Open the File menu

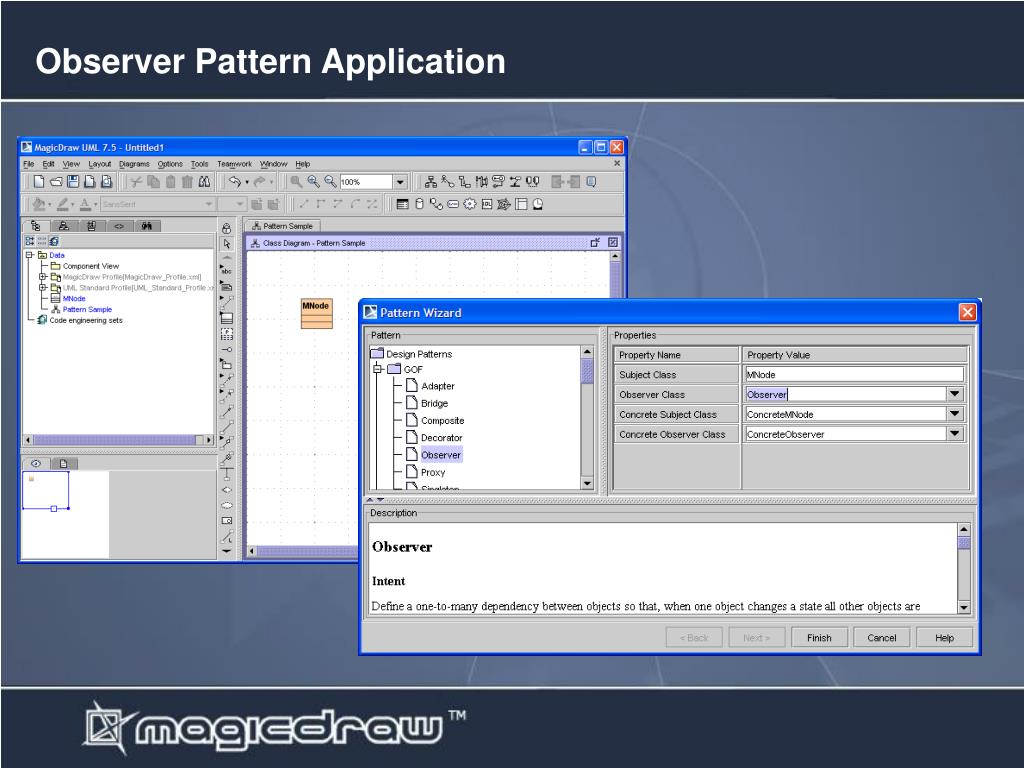(29, 164)
